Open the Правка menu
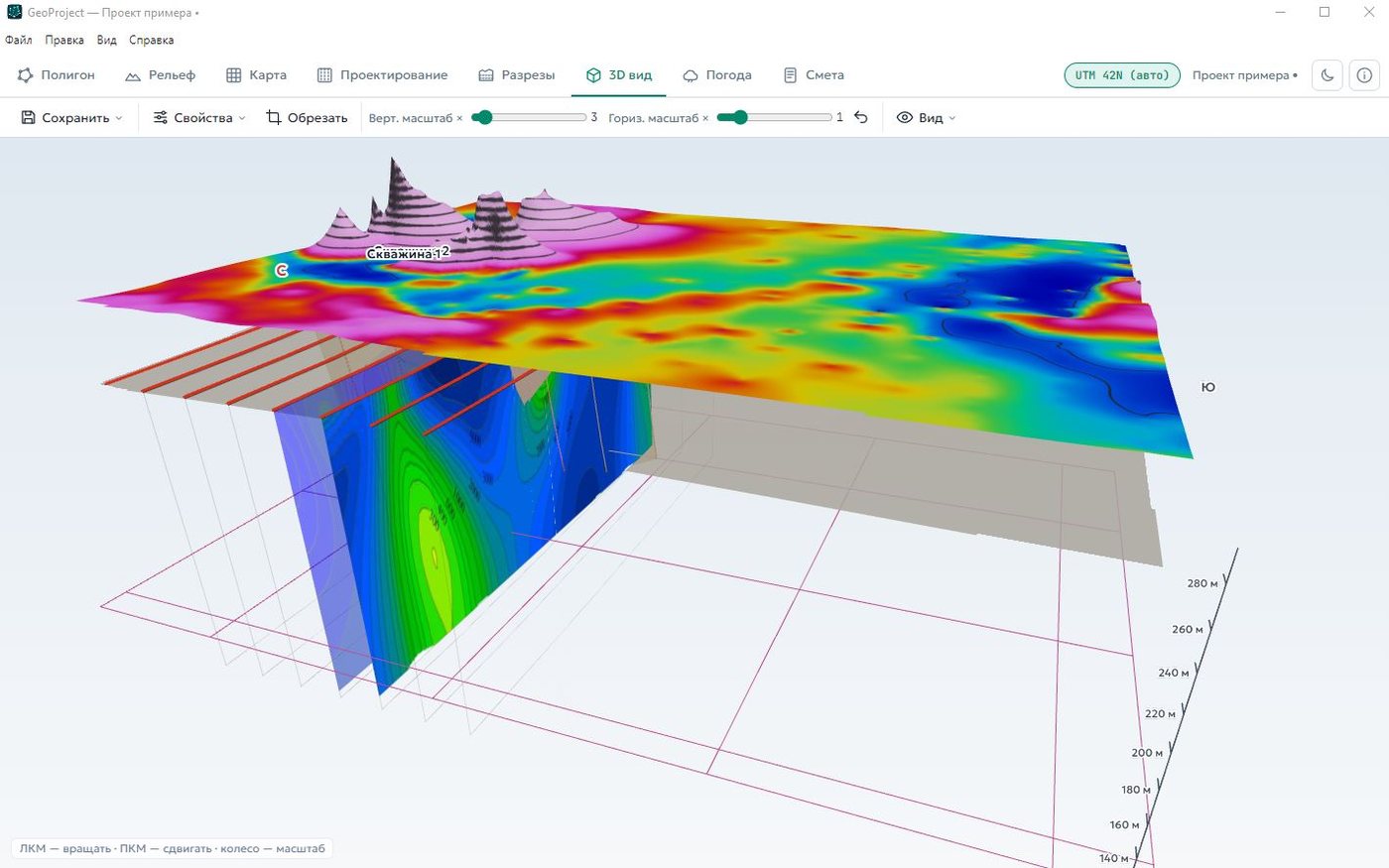Screen dimensions: 1389x868 coord(64,41)
